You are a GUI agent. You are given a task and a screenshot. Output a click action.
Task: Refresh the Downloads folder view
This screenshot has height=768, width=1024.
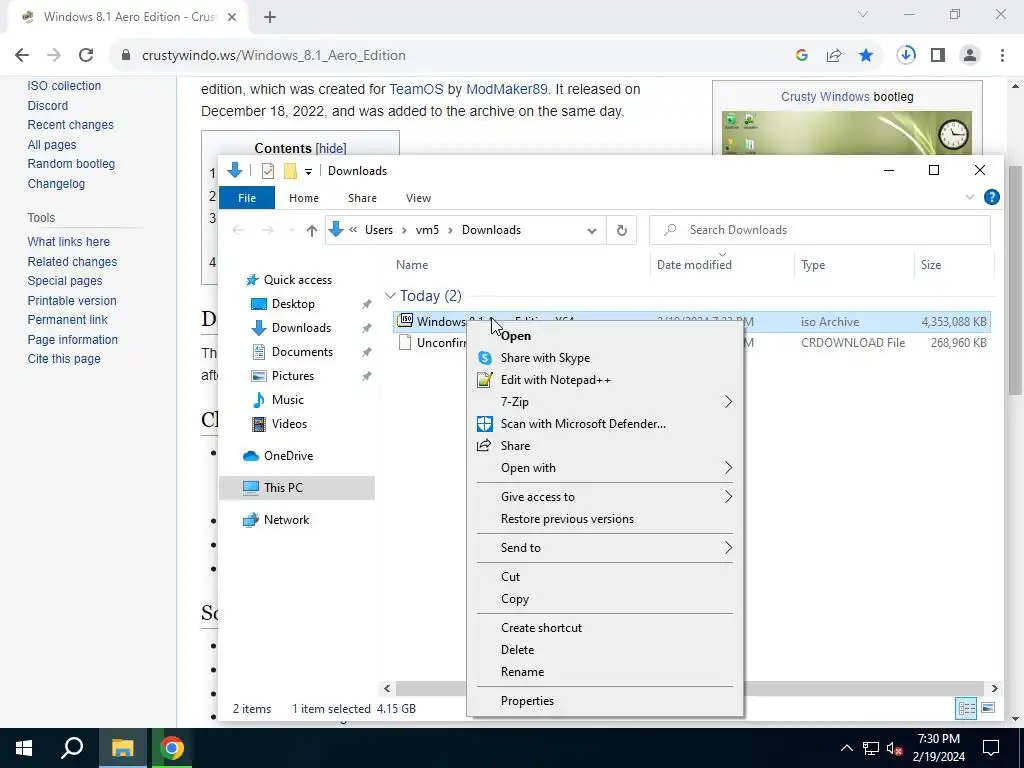[622, 230]
